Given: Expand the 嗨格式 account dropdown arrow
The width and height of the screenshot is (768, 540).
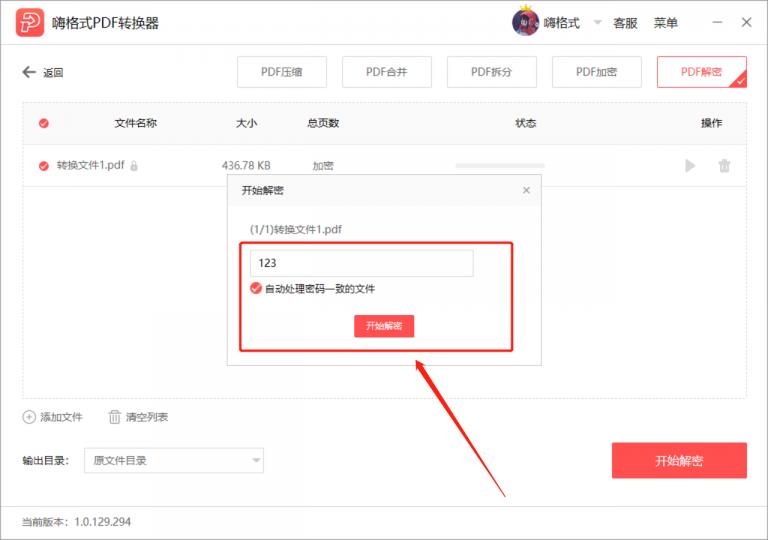Looking at the screenshot, I should [597, 22].
